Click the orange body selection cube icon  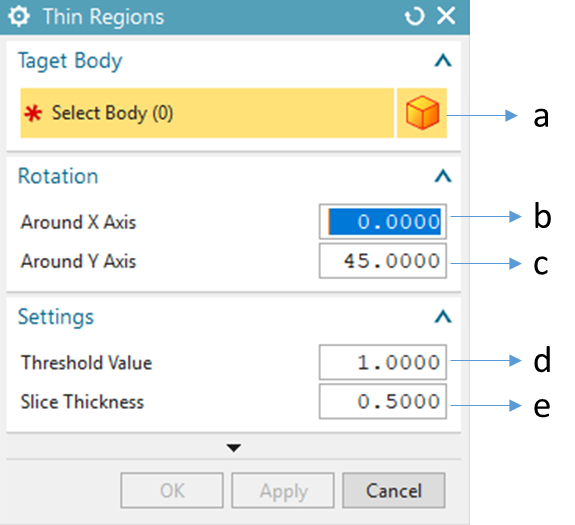pyautogui.click(x=422, y=113)
